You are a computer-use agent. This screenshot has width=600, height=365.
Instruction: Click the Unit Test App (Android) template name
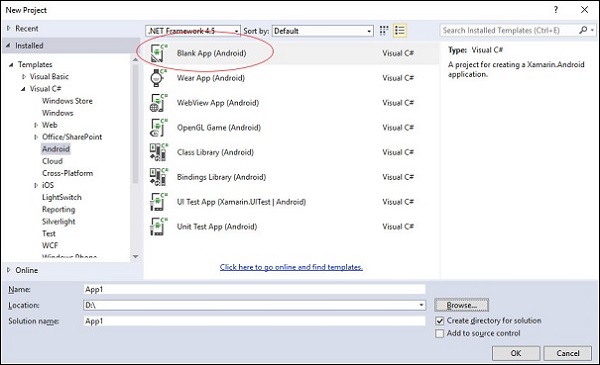[217, 226]
